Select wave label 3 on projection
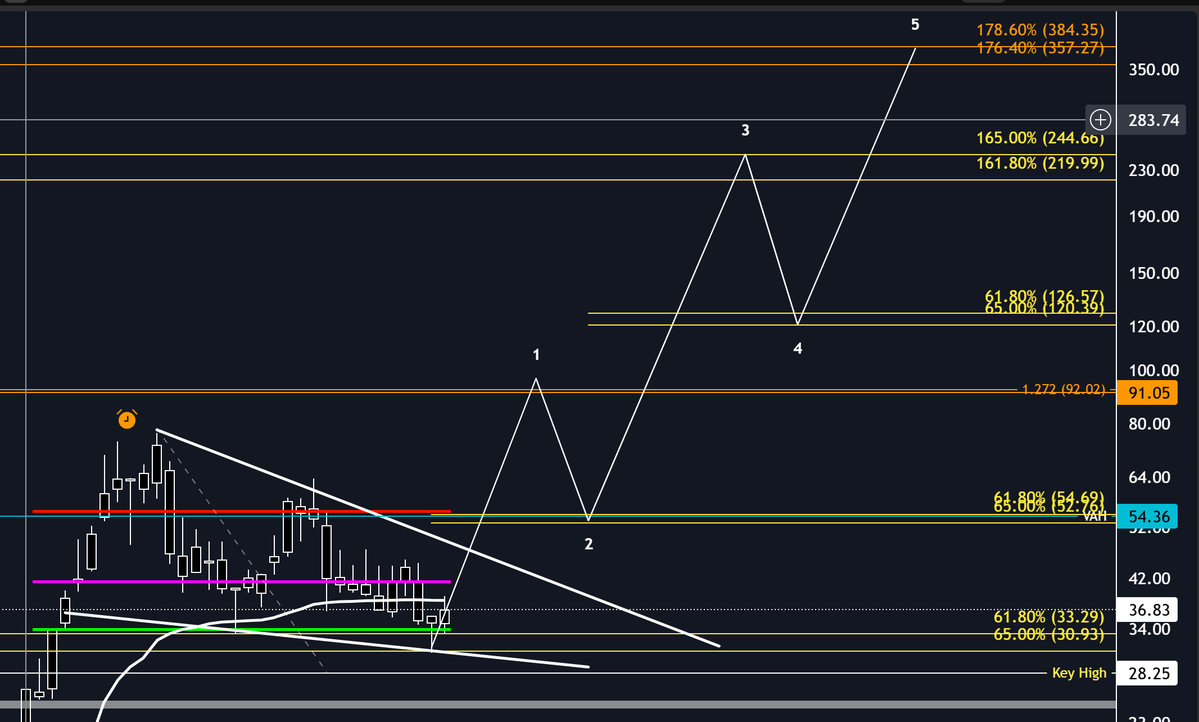The width and height of the screenshot is (1199, 722). [746, 131]
